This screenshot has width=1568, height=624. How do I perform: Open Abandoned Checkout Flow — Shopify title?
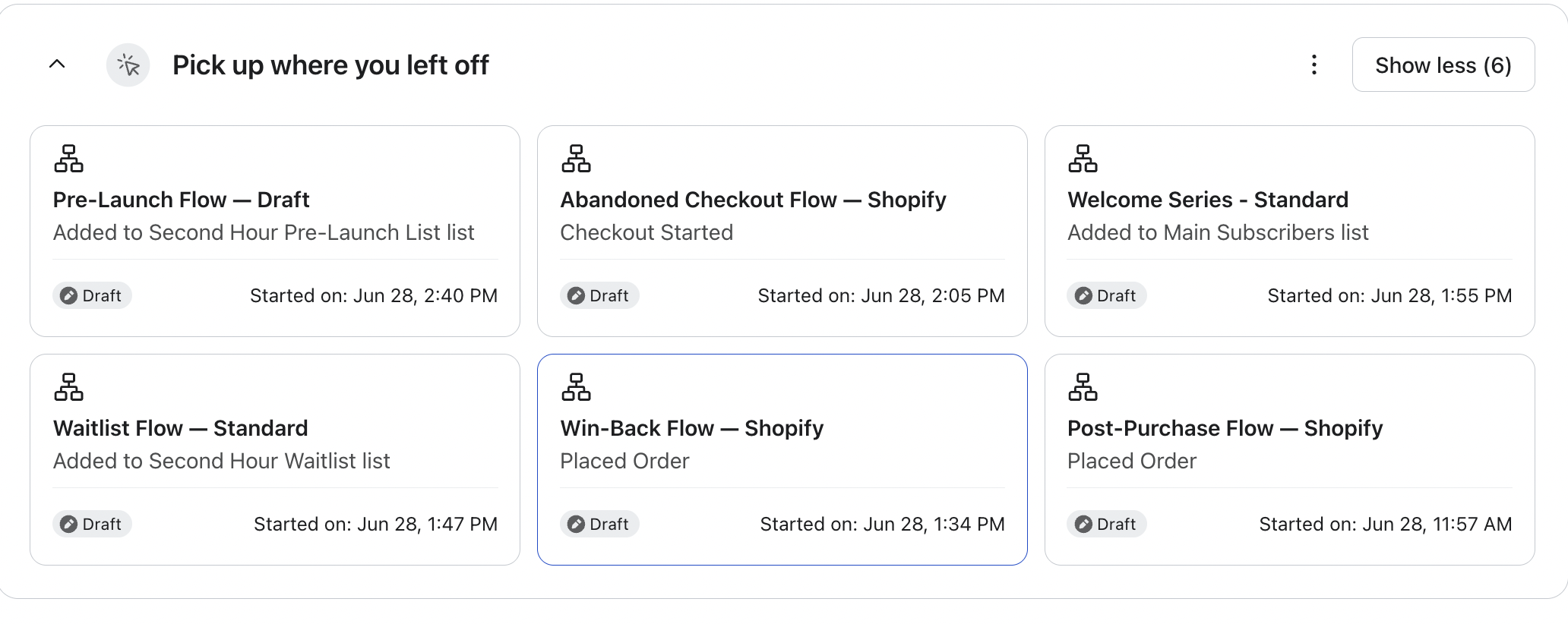point(754,200)
